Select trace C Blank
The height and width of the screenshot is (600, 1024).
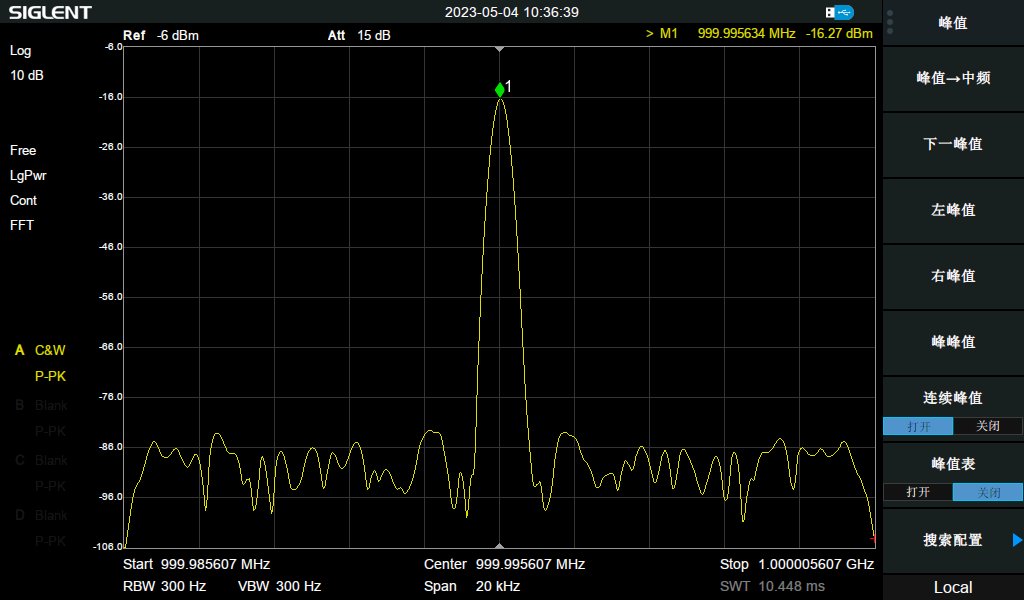coord(40,460)
